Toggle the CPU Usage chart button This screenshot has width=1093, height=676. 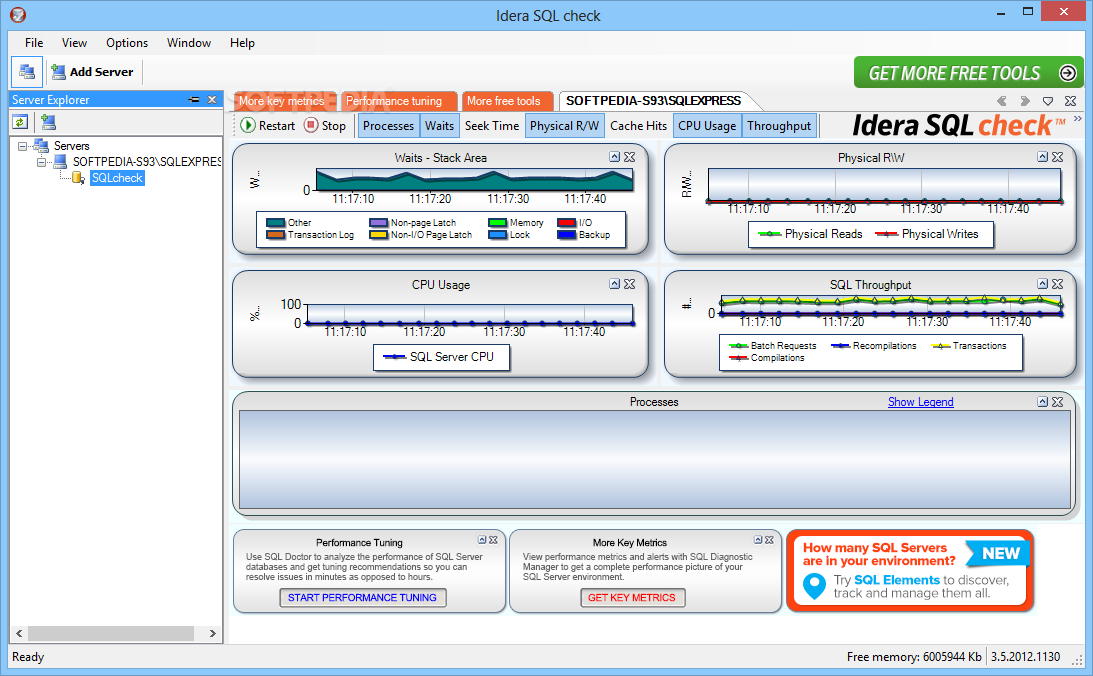[x=707, y=125]
